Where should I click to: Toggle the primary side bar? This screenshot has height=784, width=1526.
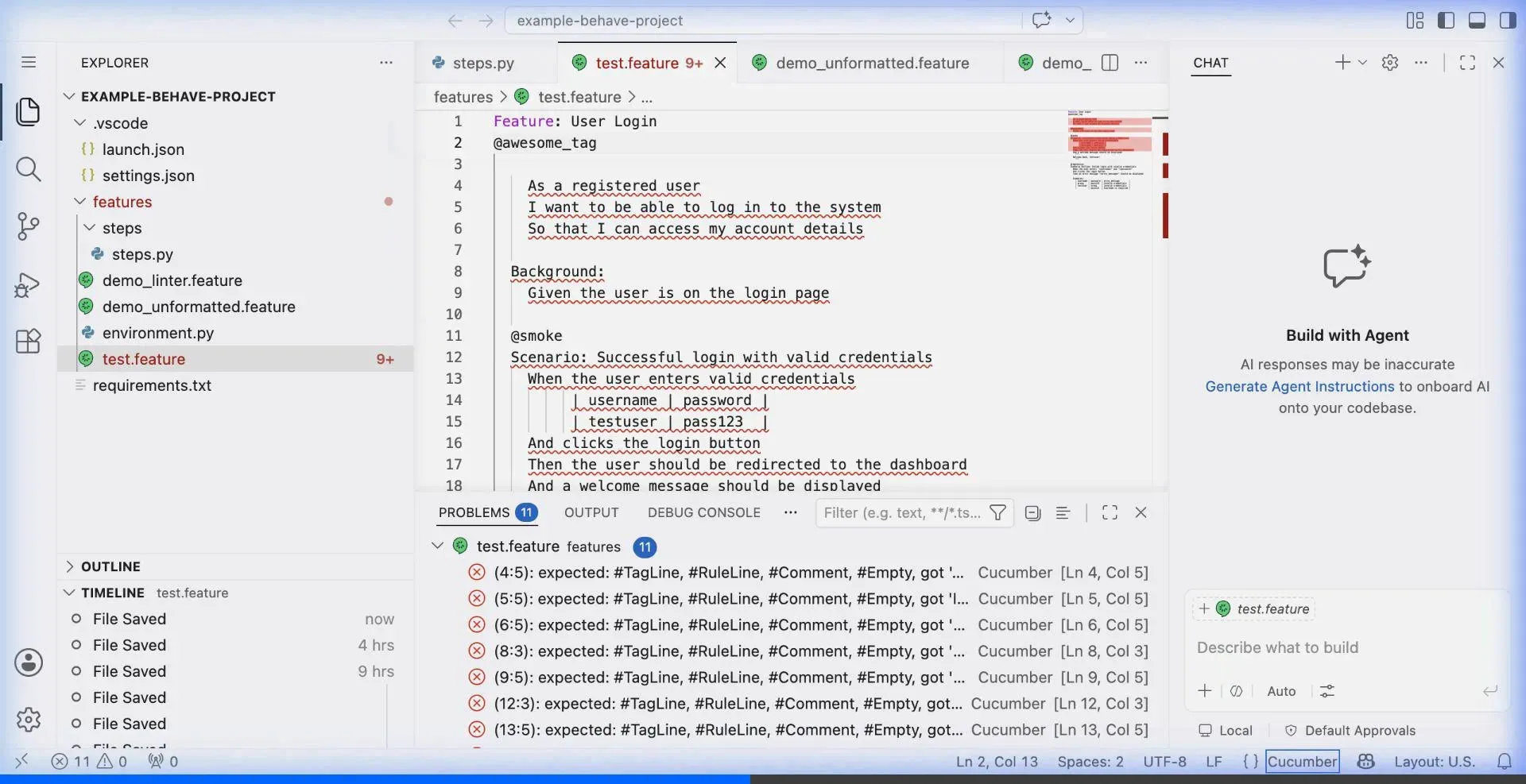point(1446,21)
